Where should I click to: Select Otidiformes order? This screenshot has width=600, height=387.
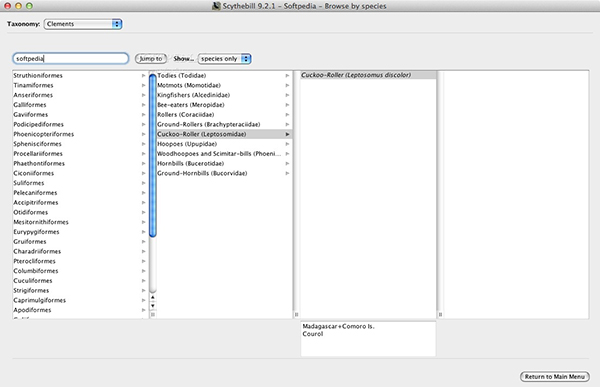coord(80,212)
